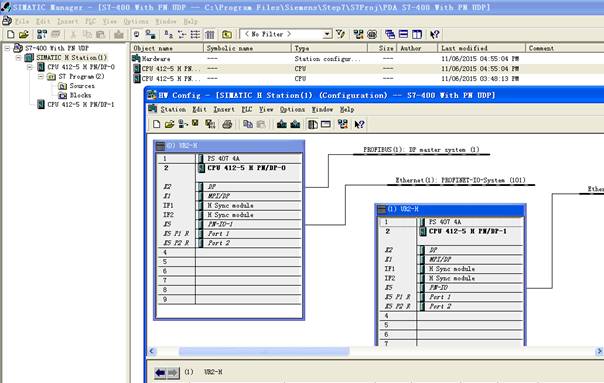This screenshot has width=604, height=383.
Task: Collapse the SIMATIC H Station(1) tree node
Action: tap(18, 58)
